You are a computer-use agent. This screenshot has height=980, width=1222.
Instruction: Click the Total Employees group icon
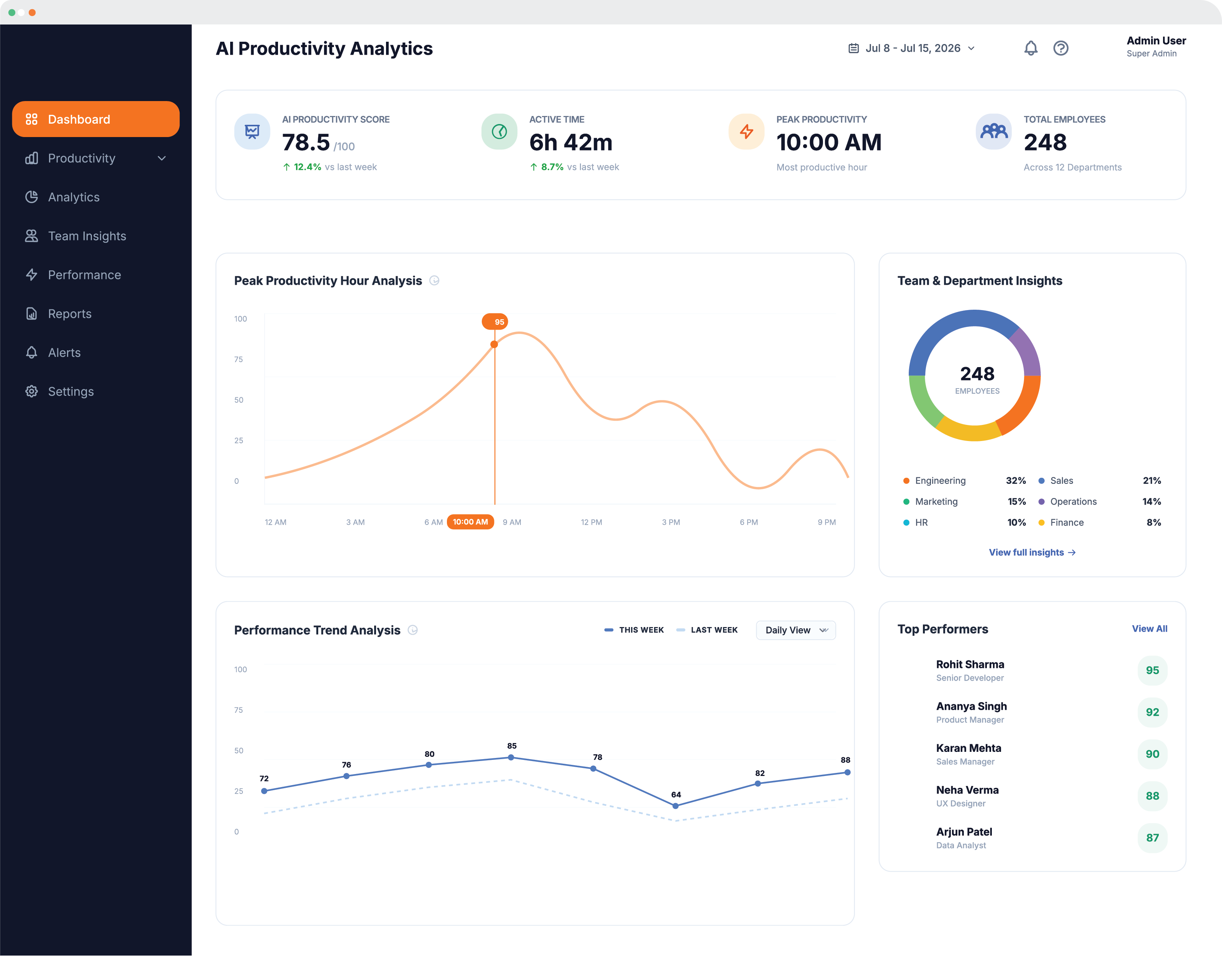(994, 131)
